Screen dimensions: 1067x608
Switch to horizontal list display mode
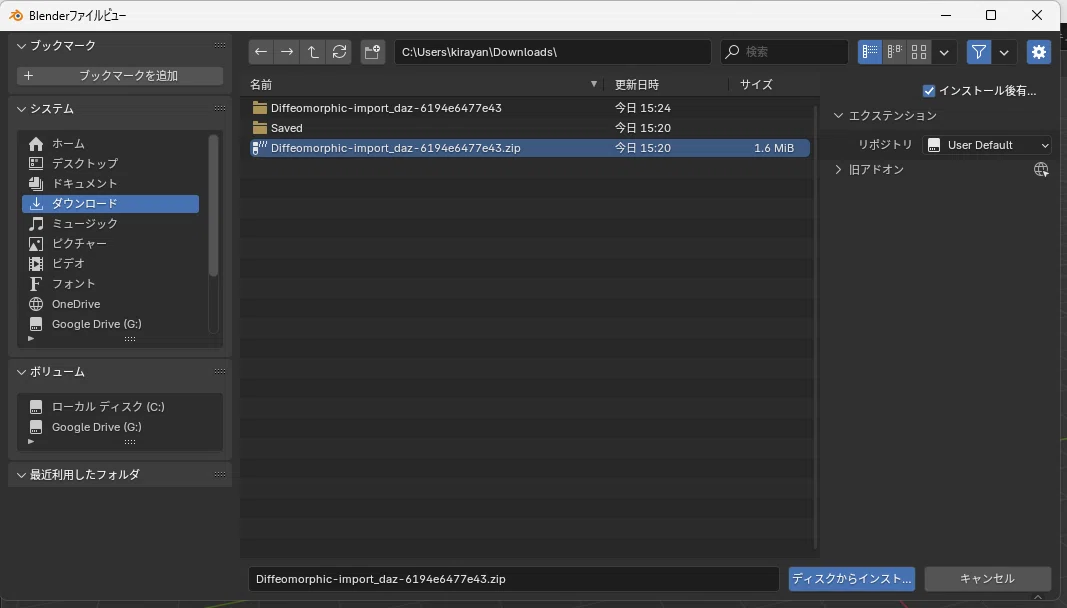tap(895, 52)
